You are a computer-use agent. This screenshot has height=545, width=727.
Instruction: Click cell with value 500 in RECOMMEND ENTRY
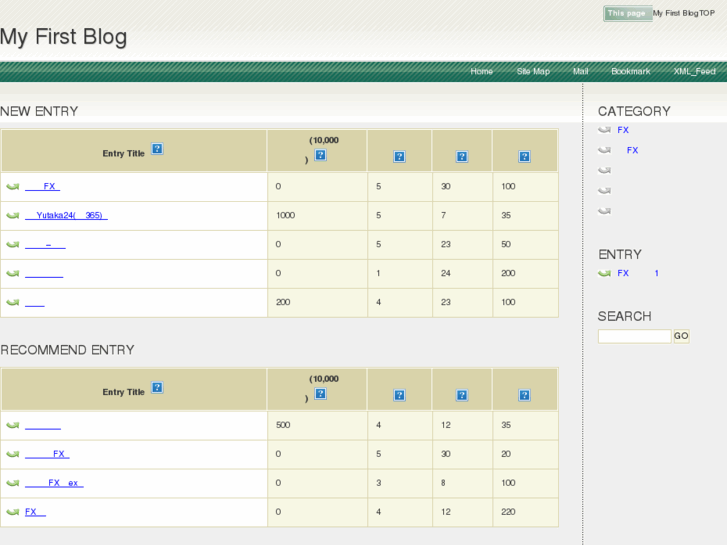coord(318,425)
